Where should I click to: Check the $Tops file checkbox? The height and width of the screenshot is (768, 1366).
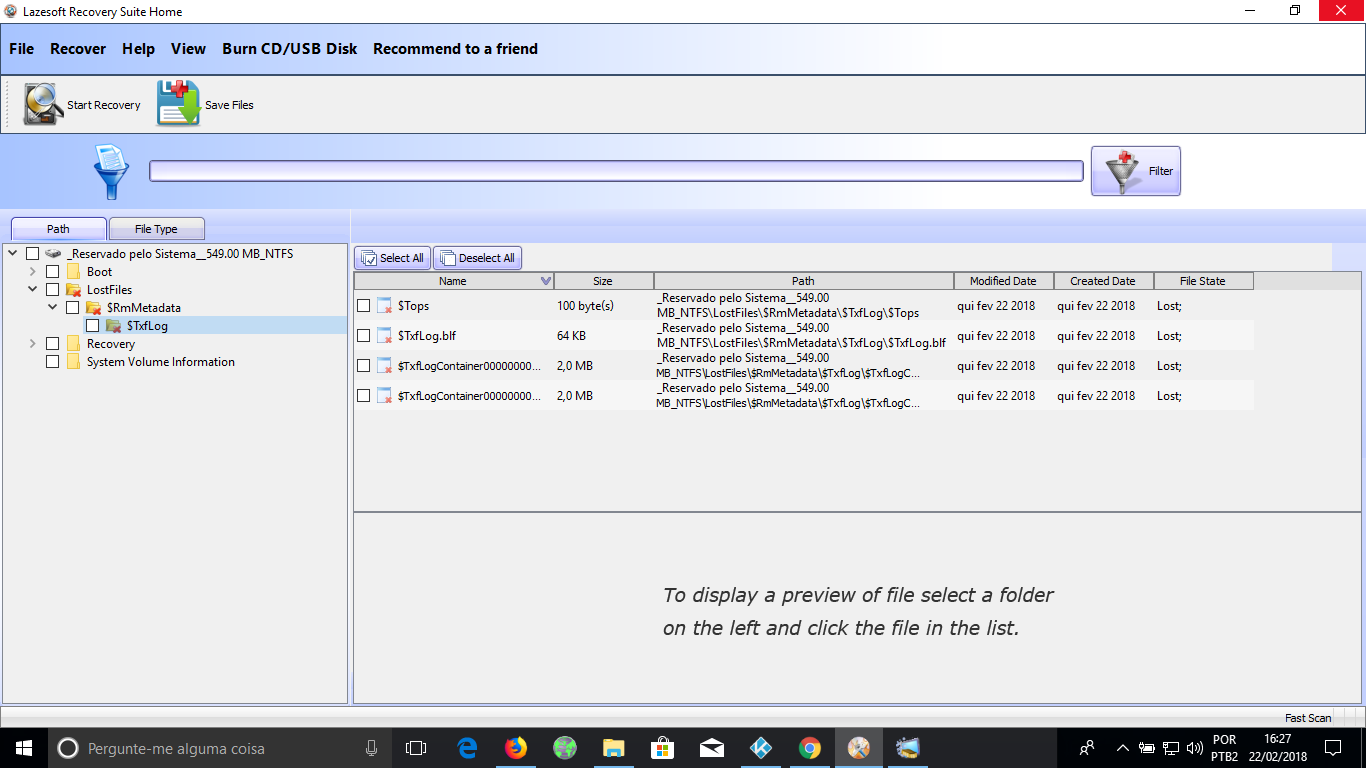coord(364,306)
